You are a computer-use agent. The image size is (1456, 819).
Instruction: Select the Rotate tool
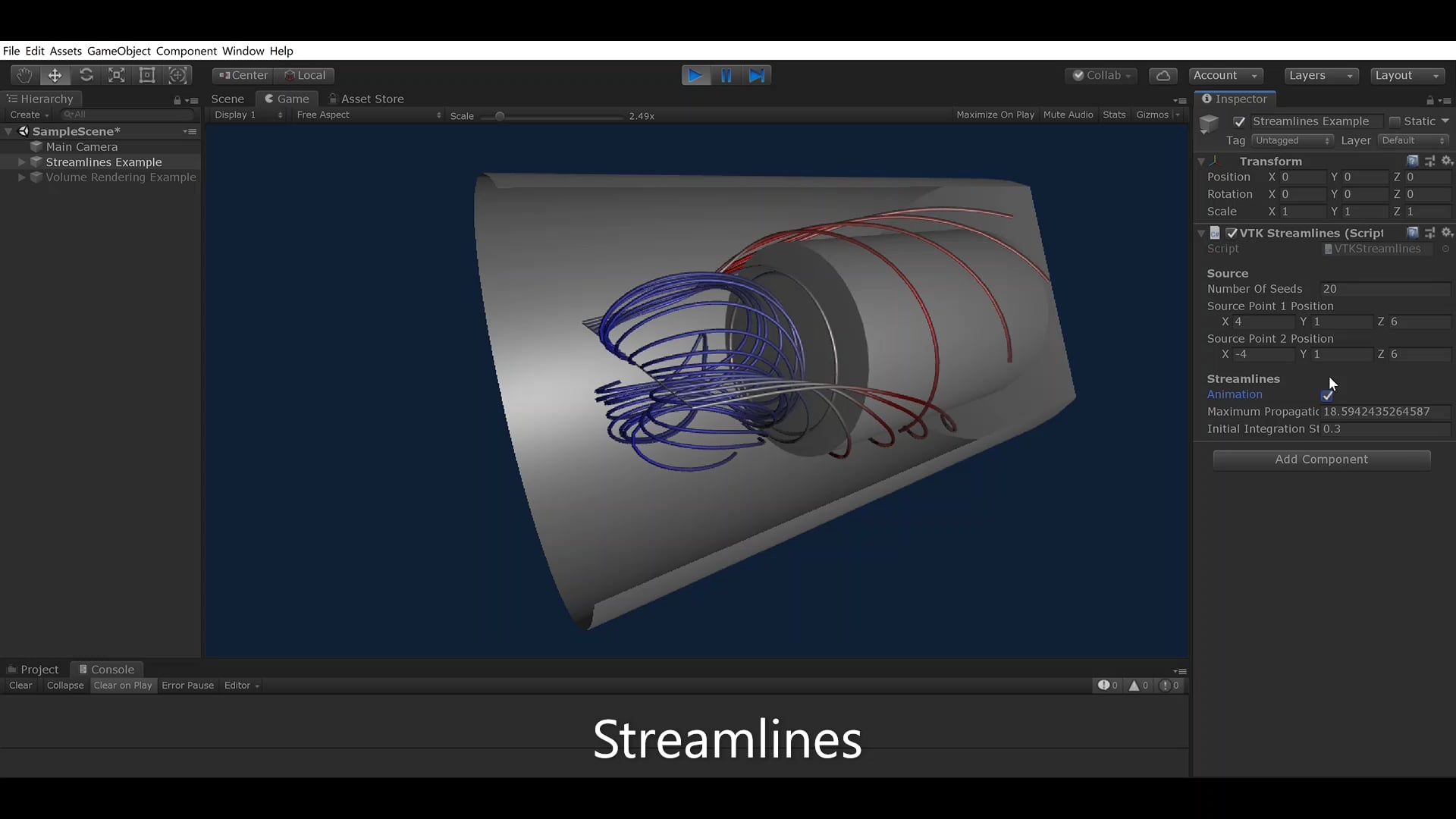pyautogui.click(x=86, y=75)
